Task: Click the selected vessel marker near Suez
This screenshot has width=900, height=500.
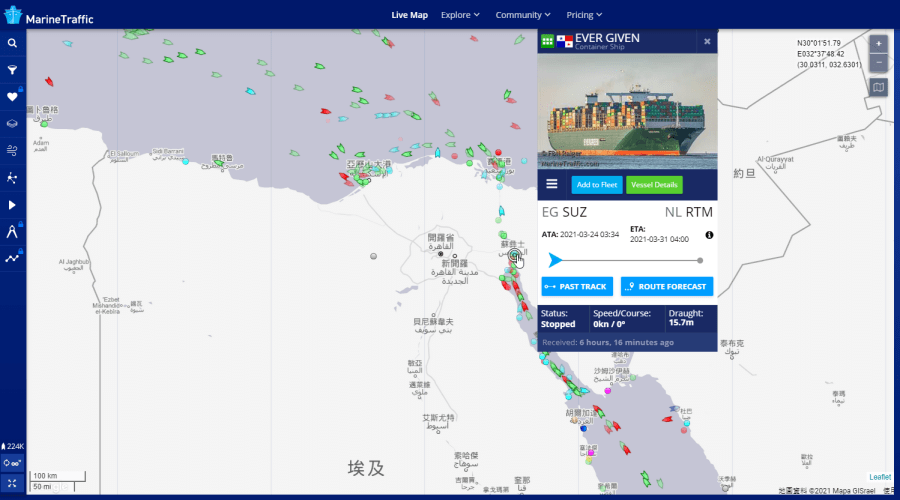Action: [x=514, y=255]
